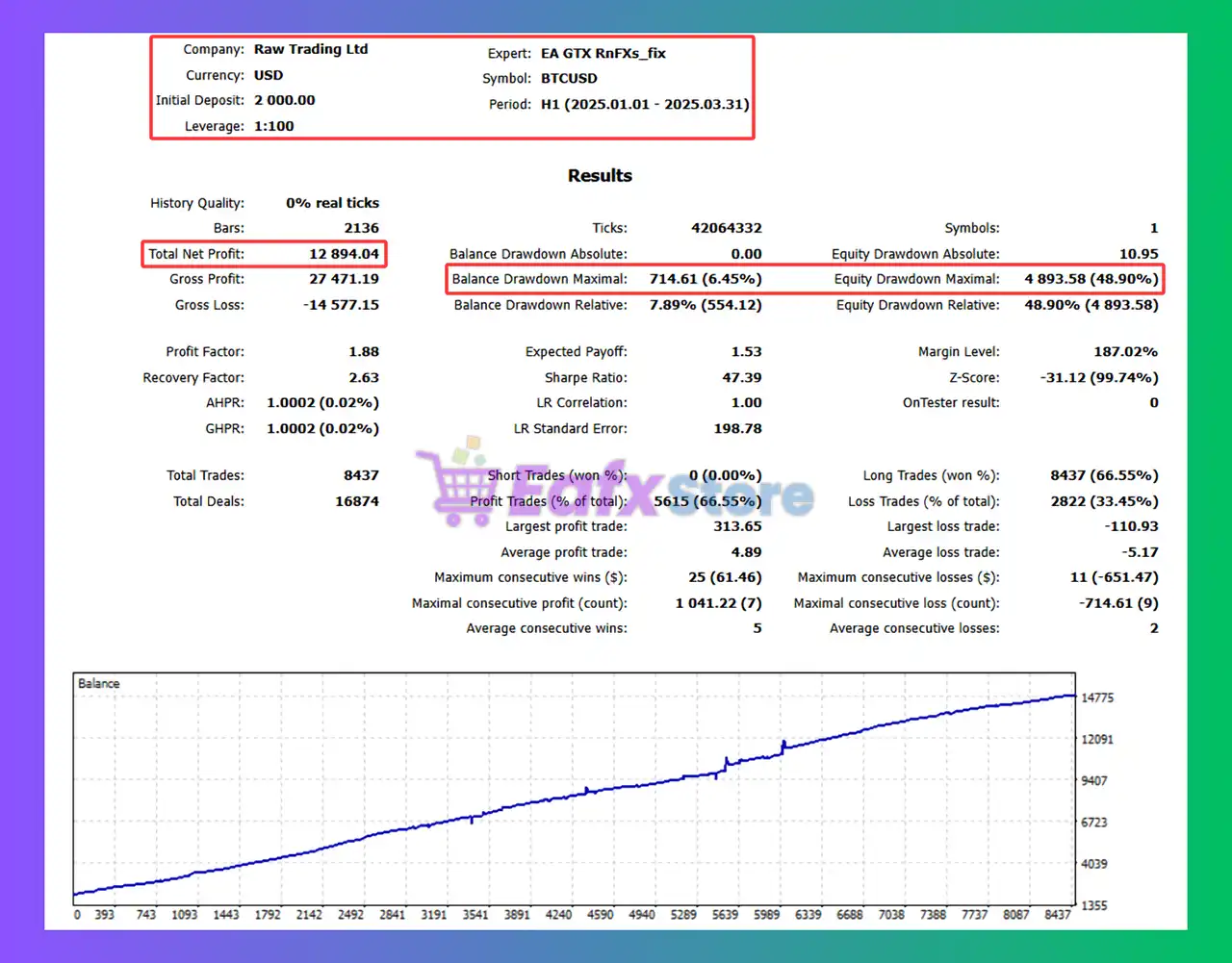Viewport: 1232px width, 963px height.
Task: Select the BTCUSD symbol value
Action: tap(569, 78)
